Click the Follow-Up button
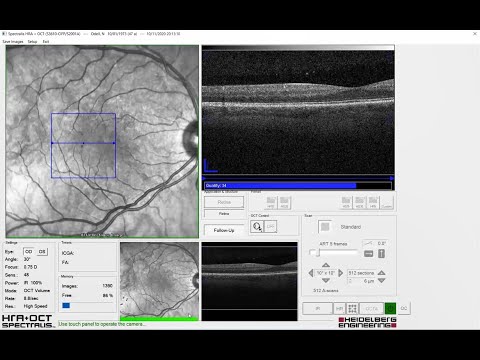This screenshot has height=360, width=480. pyautogui.click(x=224, y=230)
